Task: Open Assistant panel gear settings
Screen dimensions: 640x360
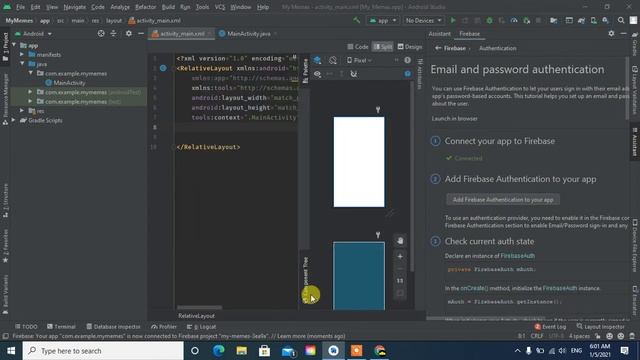Action: pyautogui.click(x=611, y=33)
